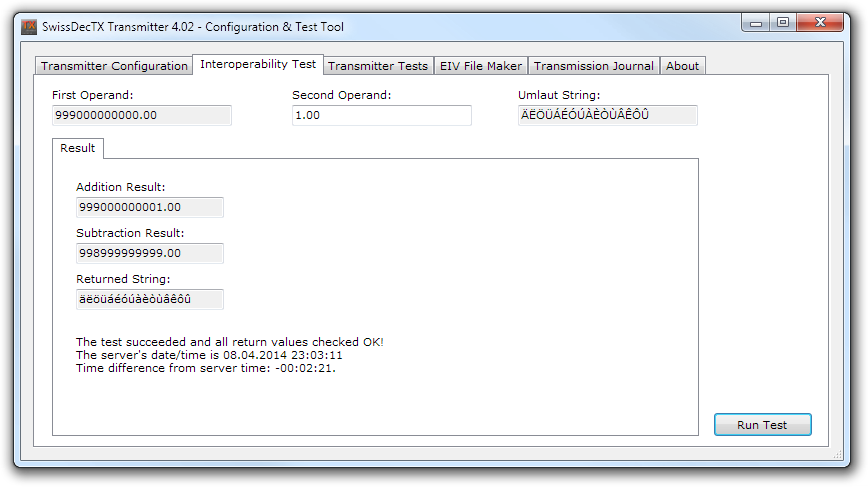
Task: Minimize the SwissDecTX window
Action: 757,22
